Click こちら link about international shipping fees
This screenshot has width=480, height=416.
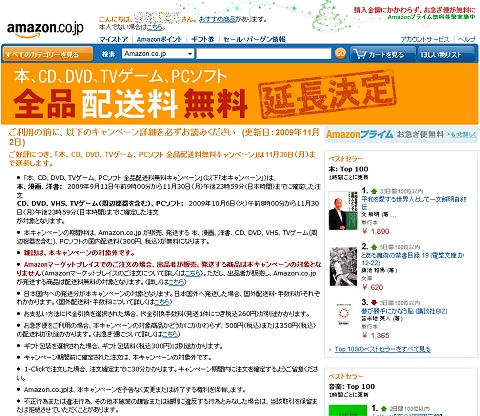(x=162, y=302)
